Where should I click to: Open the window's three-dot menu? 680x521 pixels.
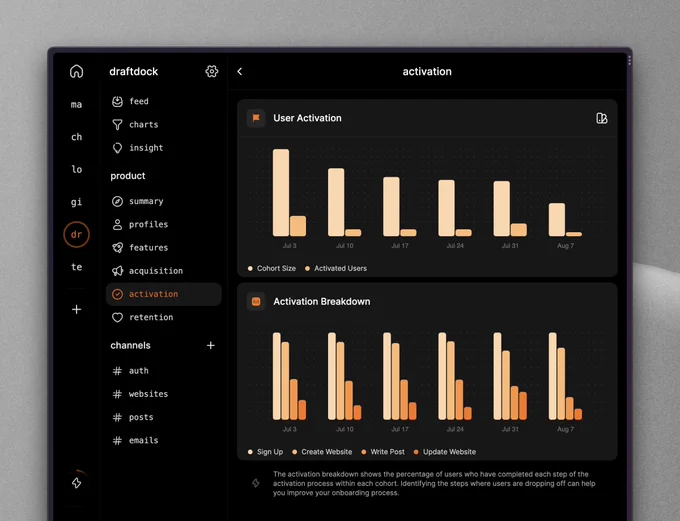tap(629, 61)
